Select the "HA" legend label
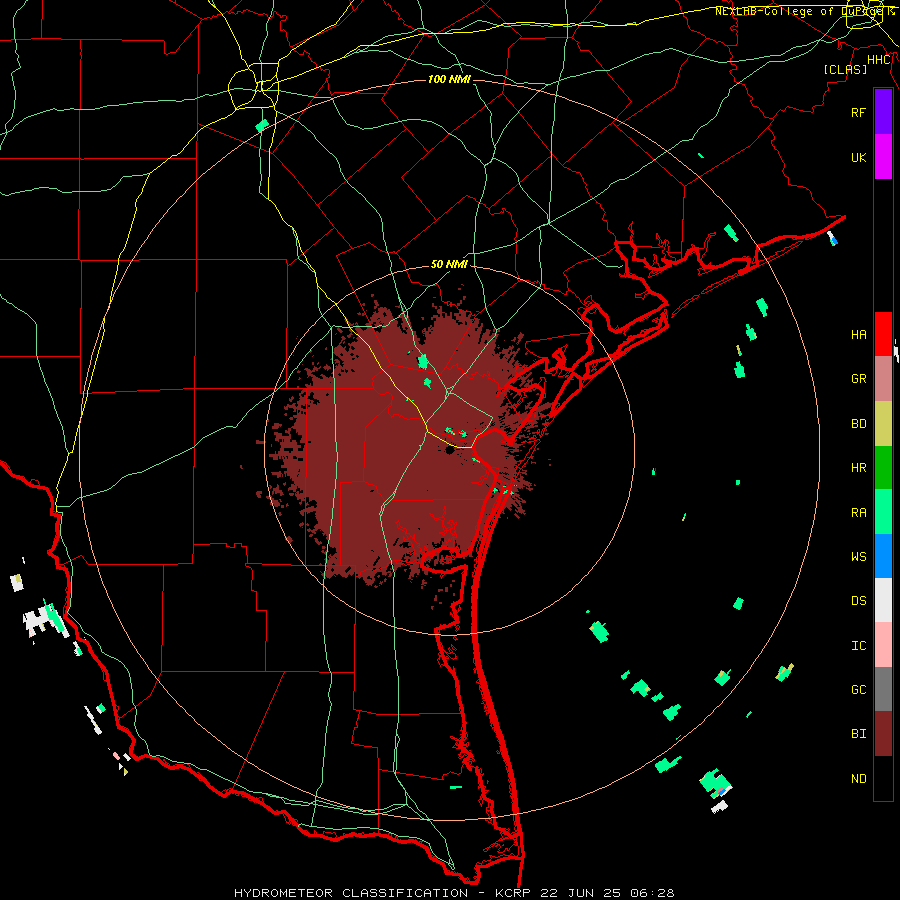 (x=858, y=334)
